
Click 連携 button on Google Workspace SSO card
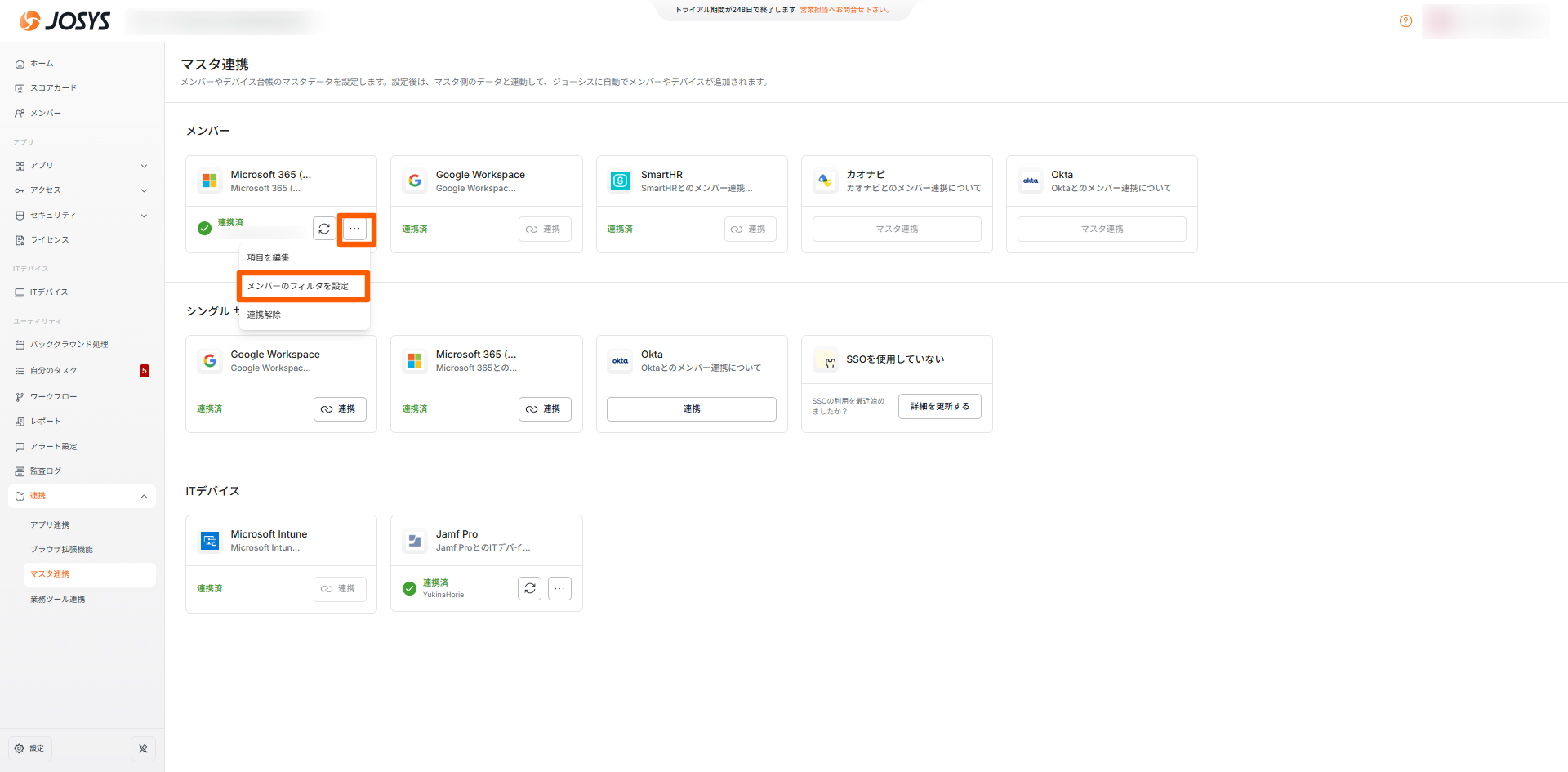pyautogui.click(x=340, y=408)
